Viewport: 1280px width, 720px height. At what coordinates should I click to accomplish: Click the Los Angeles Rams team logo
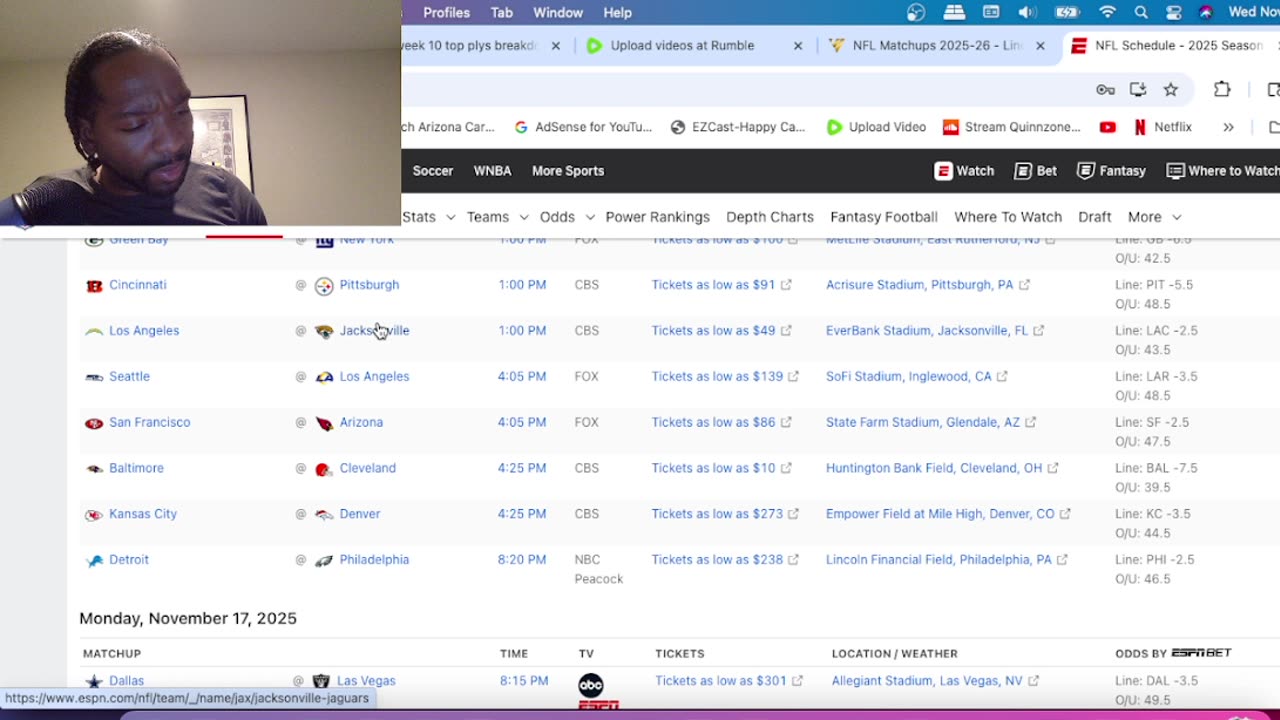point(324,378)
